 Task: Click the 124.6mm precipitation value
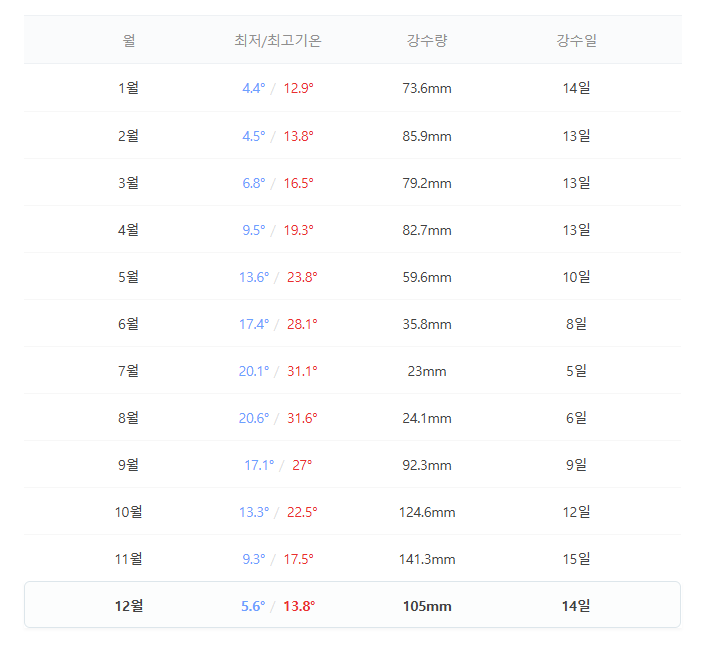point(427,512)
